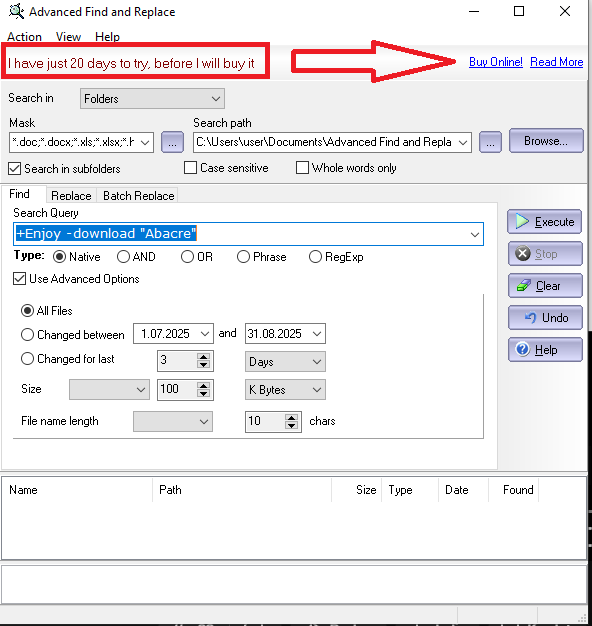The image size is (592, 626).
Task: Open the Size comparison dropdown
Action: point(109,390)
